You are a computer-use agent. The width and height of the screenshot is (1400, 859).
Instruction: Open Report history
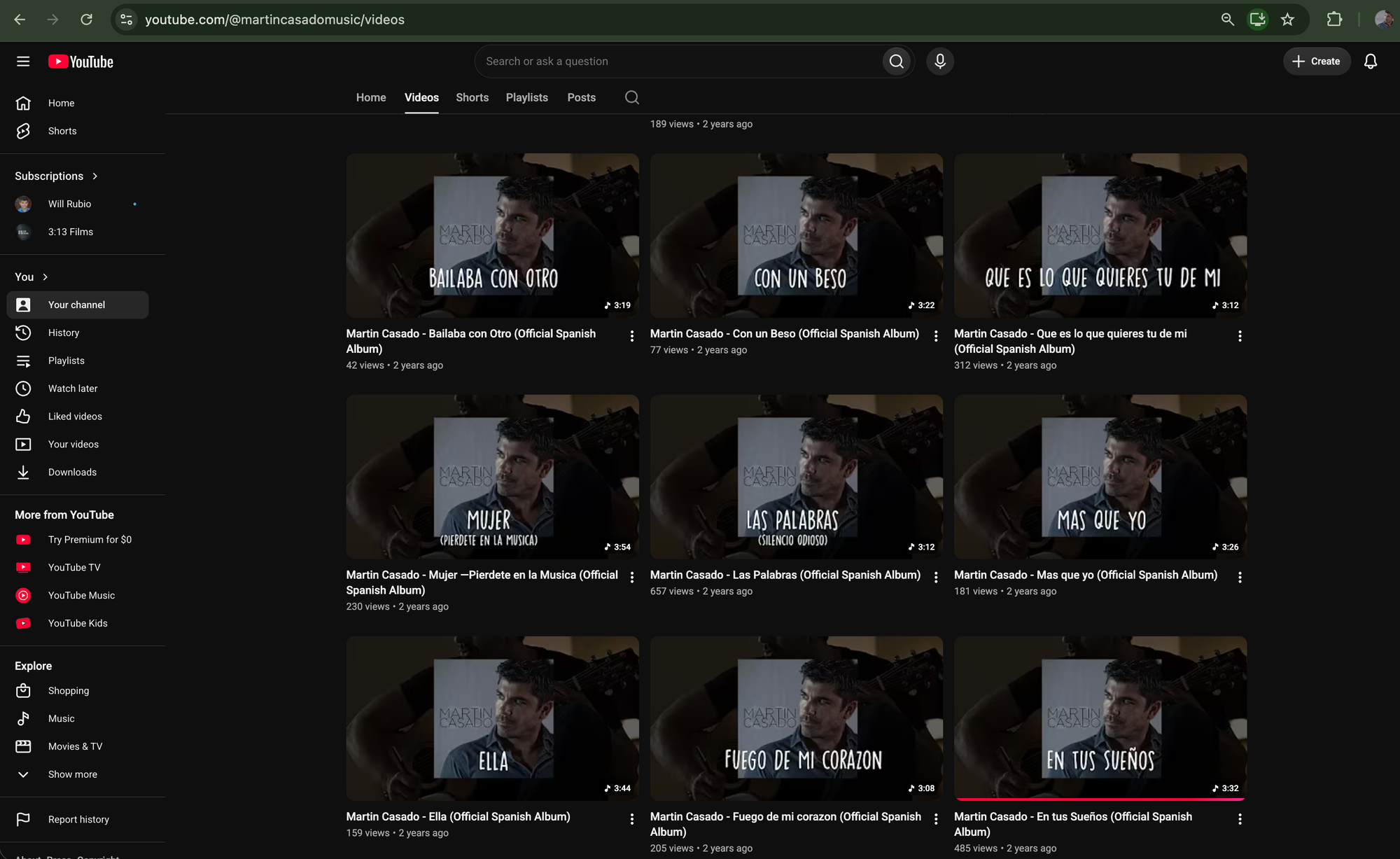coord(78,820)
